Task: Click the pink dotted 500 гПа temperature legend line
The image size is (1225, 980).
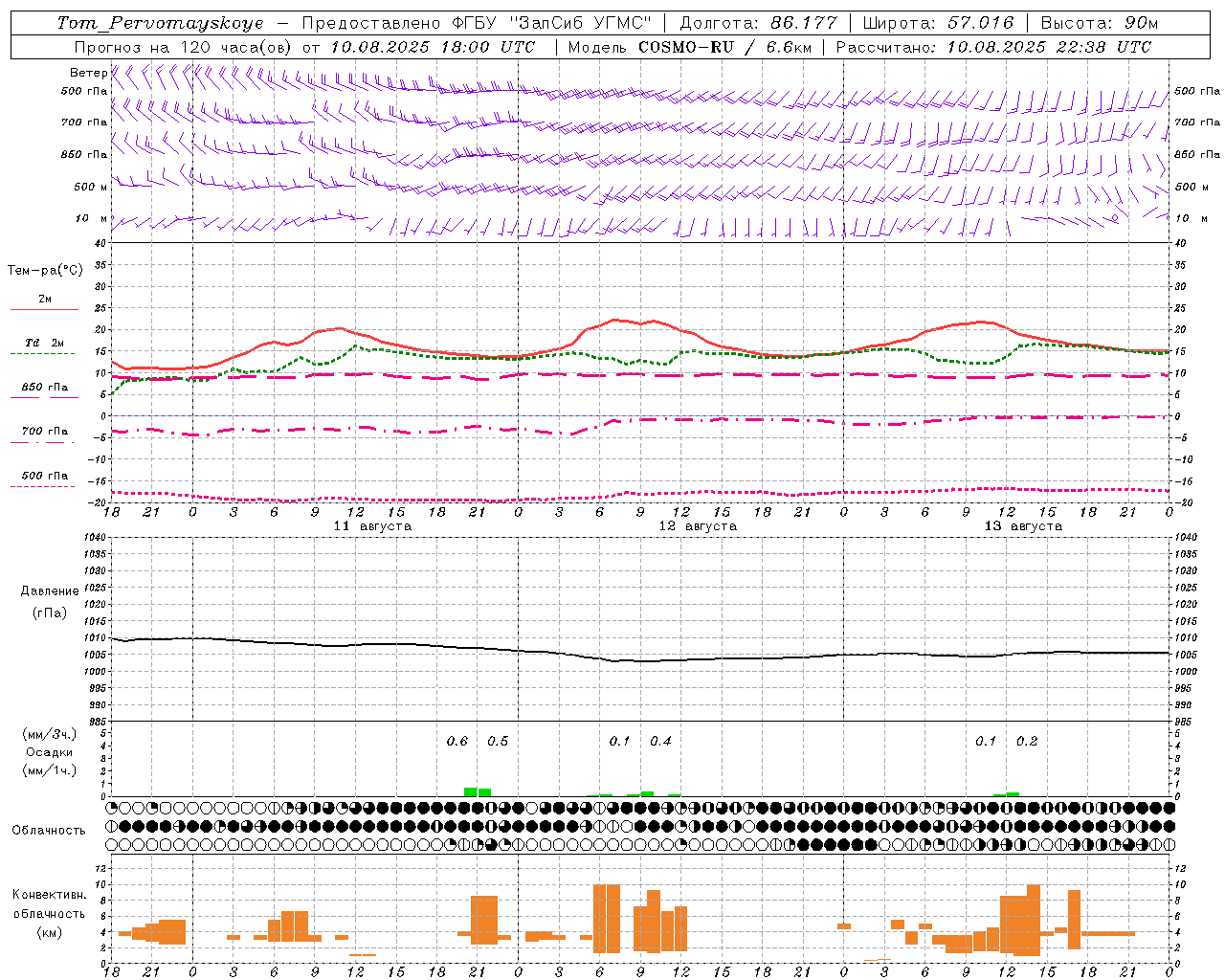Action: click(x=44, y=486)
